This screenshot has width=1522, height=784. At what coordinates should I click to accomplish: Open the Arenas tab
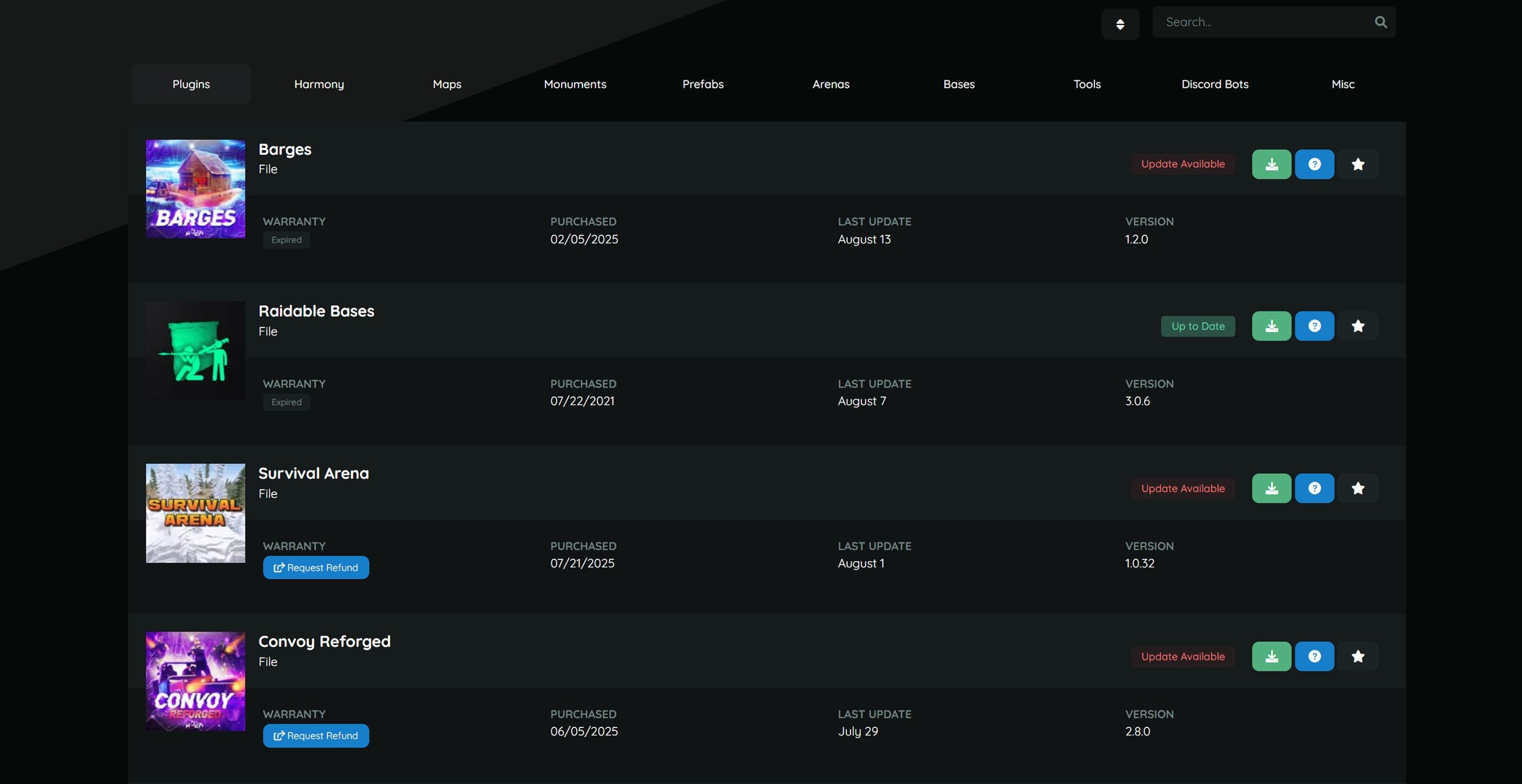[831, 84]
